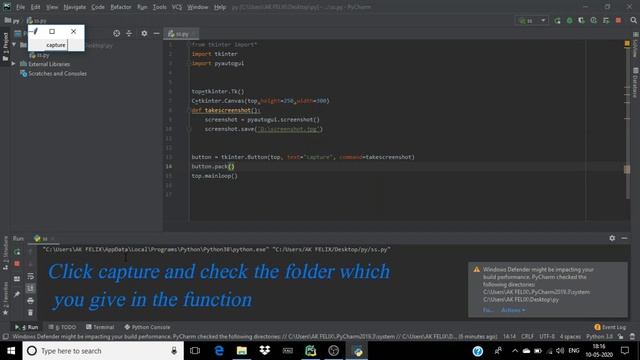Hide the Run panel with minus icon

click(x=624, y=238)
